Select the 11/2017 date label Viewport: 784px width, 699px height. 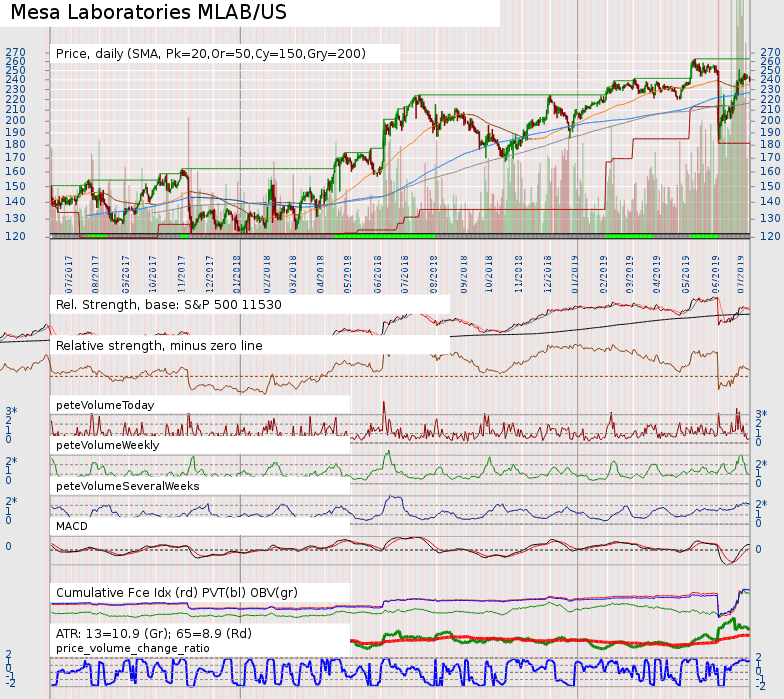[x=181, y=274]
